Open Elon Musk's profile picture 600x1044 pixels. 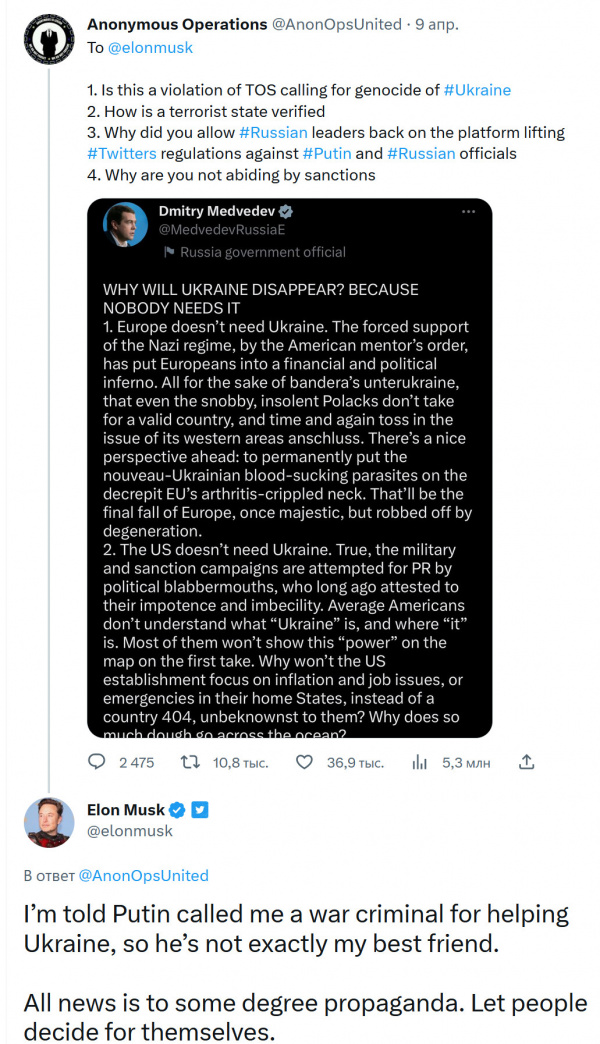point(47,822)
